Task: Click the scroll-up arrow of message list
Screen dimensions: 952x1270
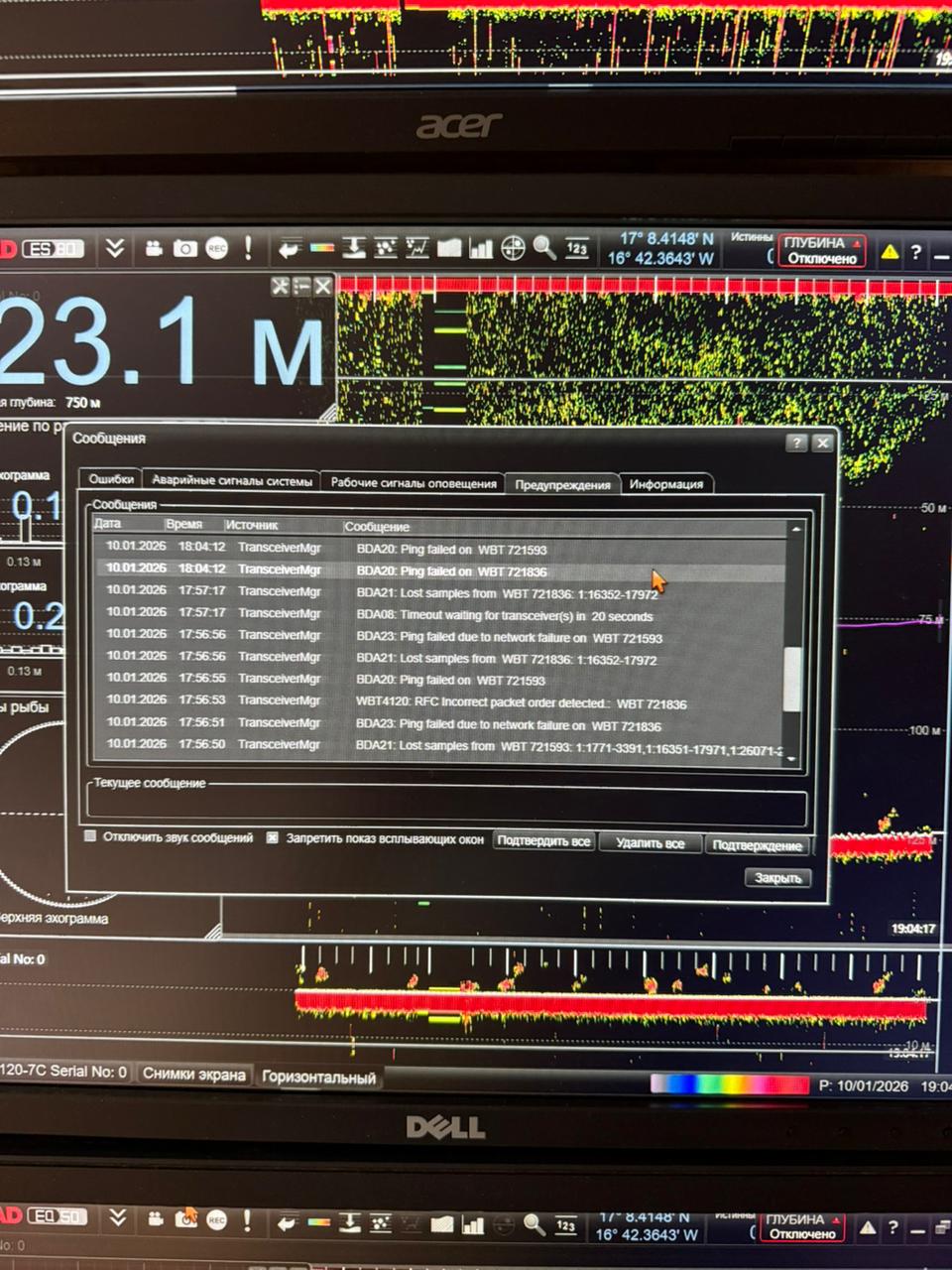Action: click(794, 530)
